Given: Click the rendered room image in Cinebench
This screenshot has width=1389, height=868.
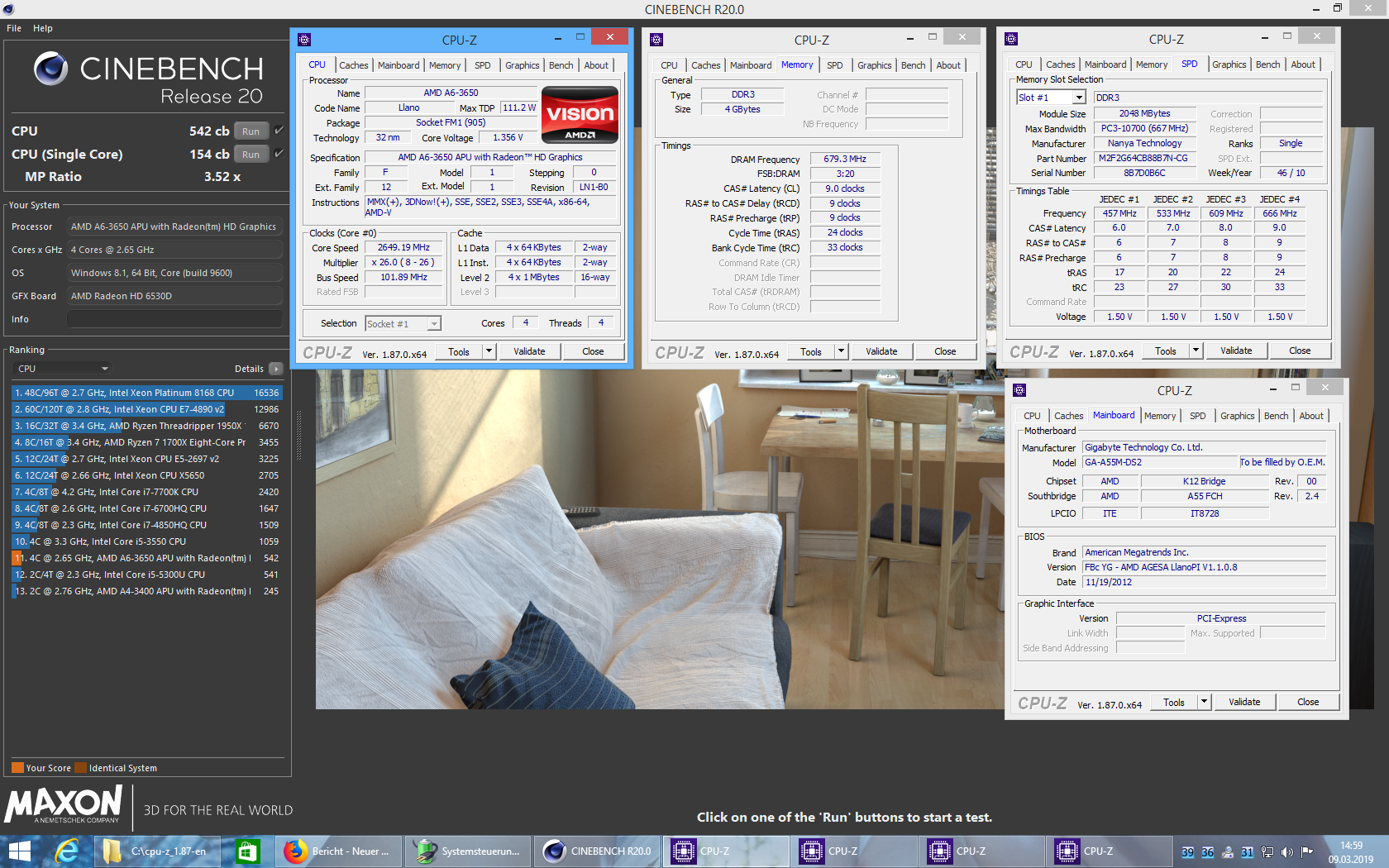Looking at the screenshot, I should [660, 539].
